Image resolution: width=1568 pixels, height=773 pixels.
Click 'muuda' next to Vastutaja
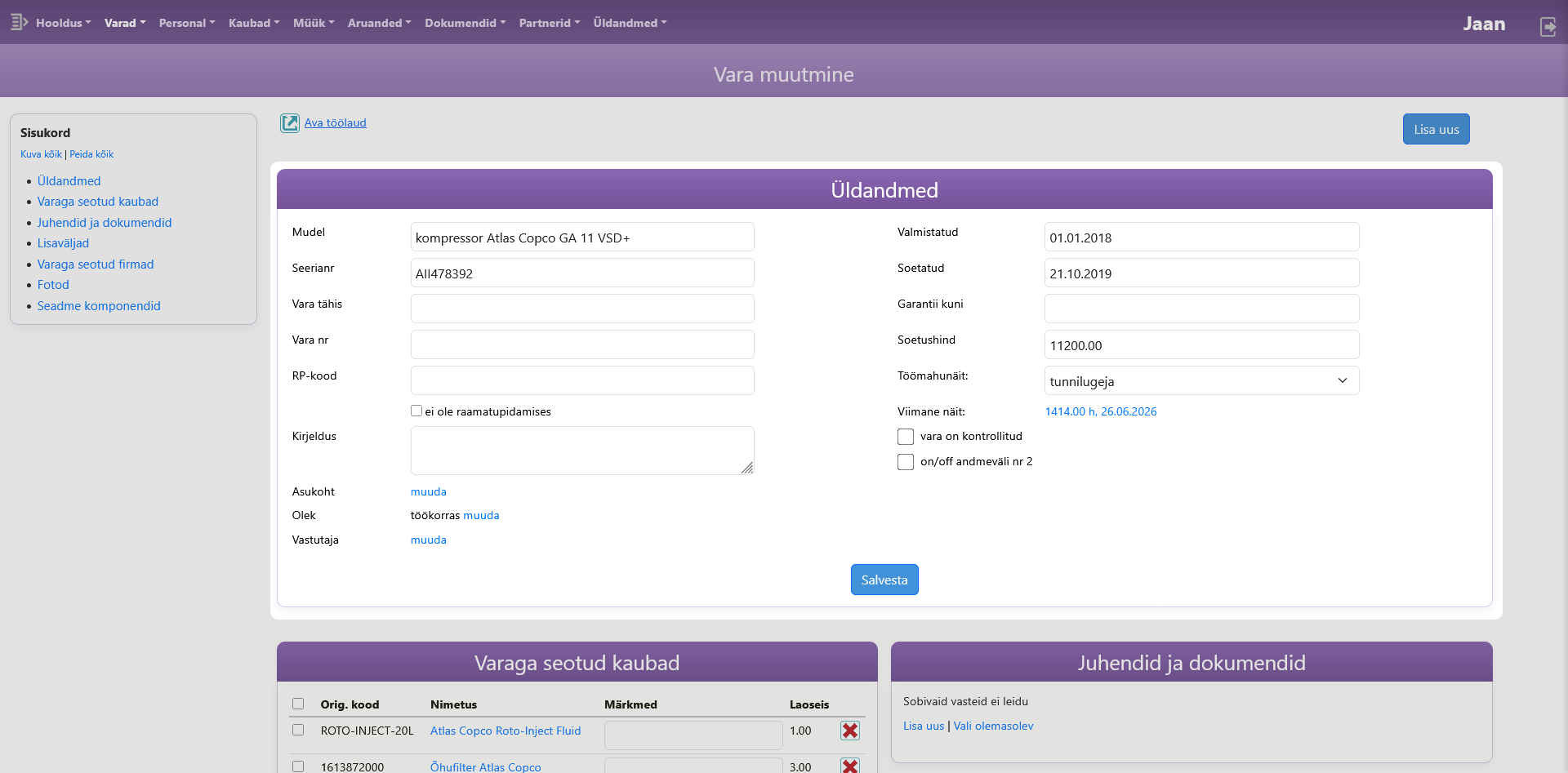(x=429, y=540)
